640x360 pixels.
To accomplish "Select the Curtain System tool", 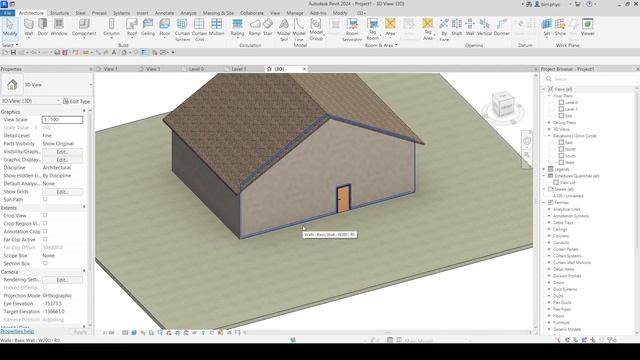I will coord(182,29).
